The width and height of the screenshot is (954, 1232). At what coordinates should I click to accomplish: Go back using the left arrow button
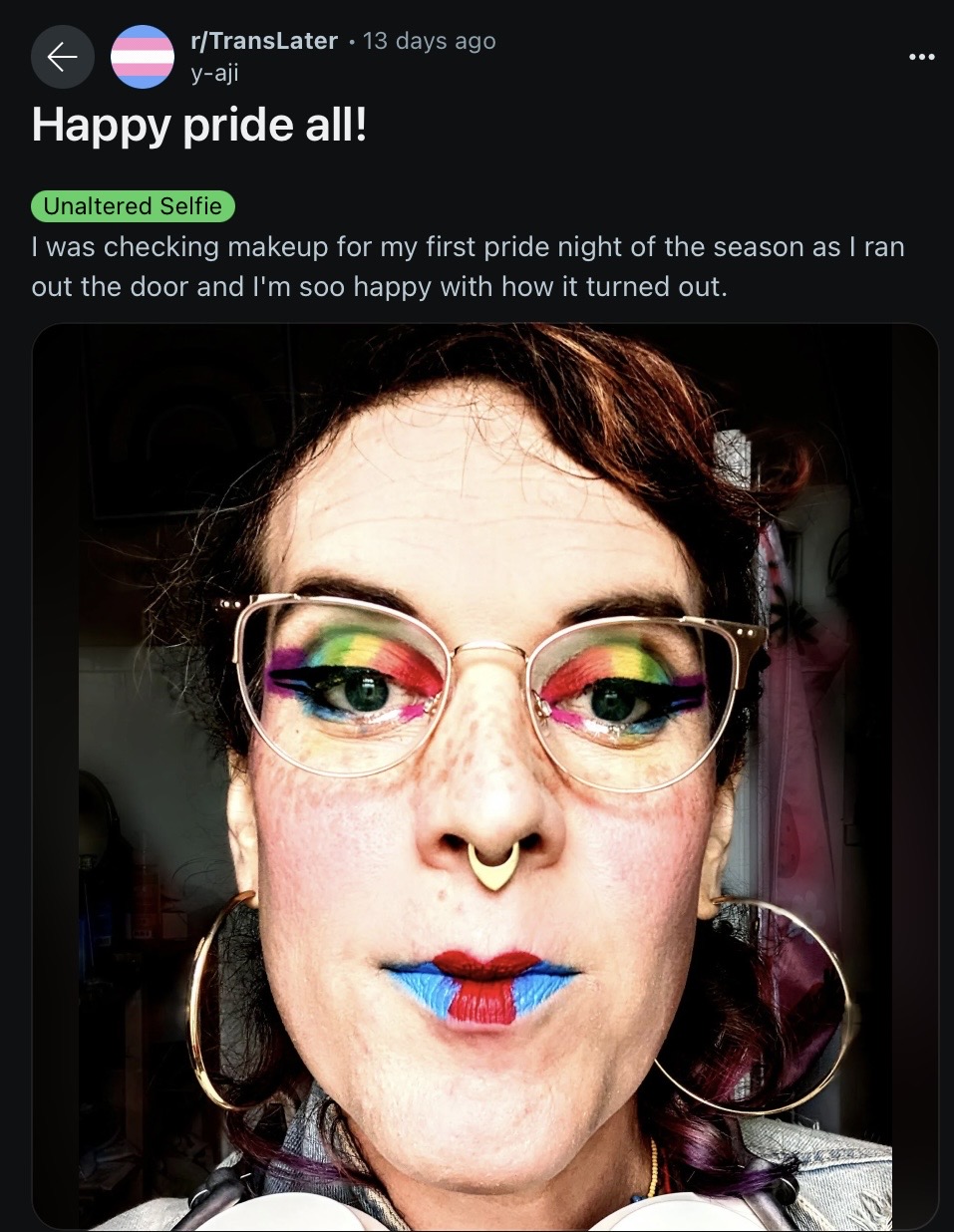pos(63,57)
